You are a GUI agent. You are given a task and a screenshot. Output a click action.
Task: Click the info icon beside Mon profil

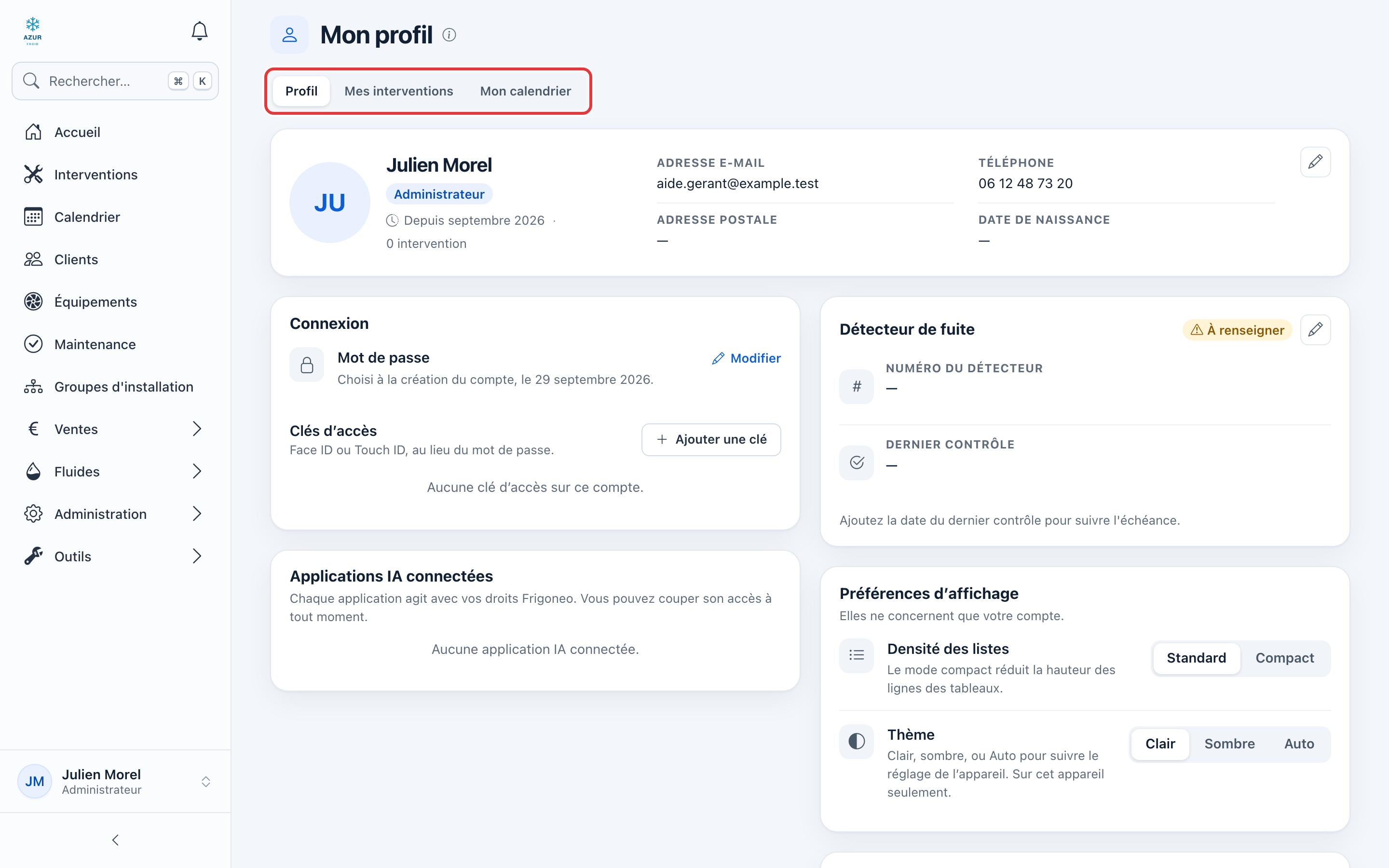coord(449,35)
